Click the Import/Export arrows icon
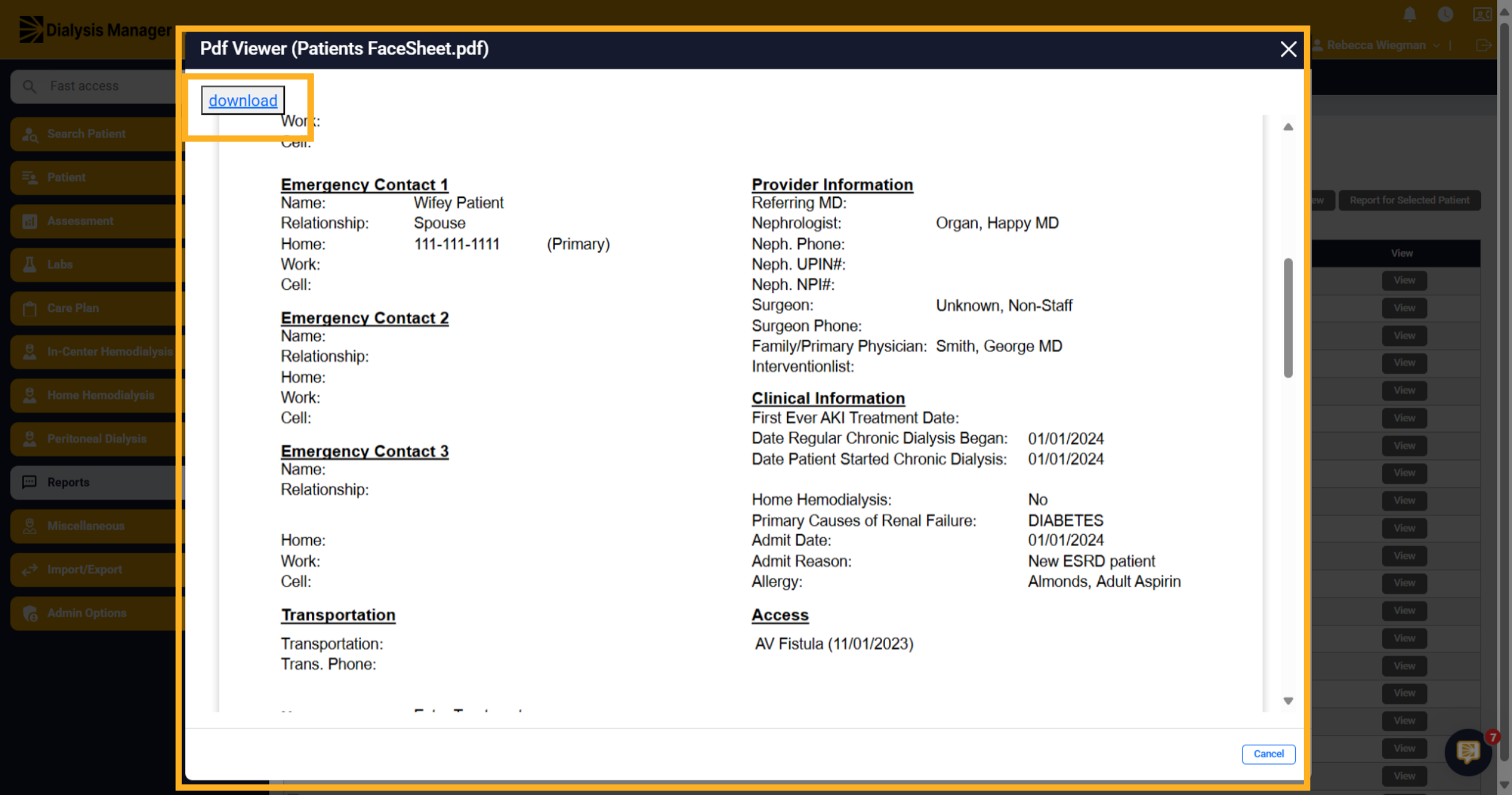The height and width of the screenshot is (795, 1512). tap(30, 569)
